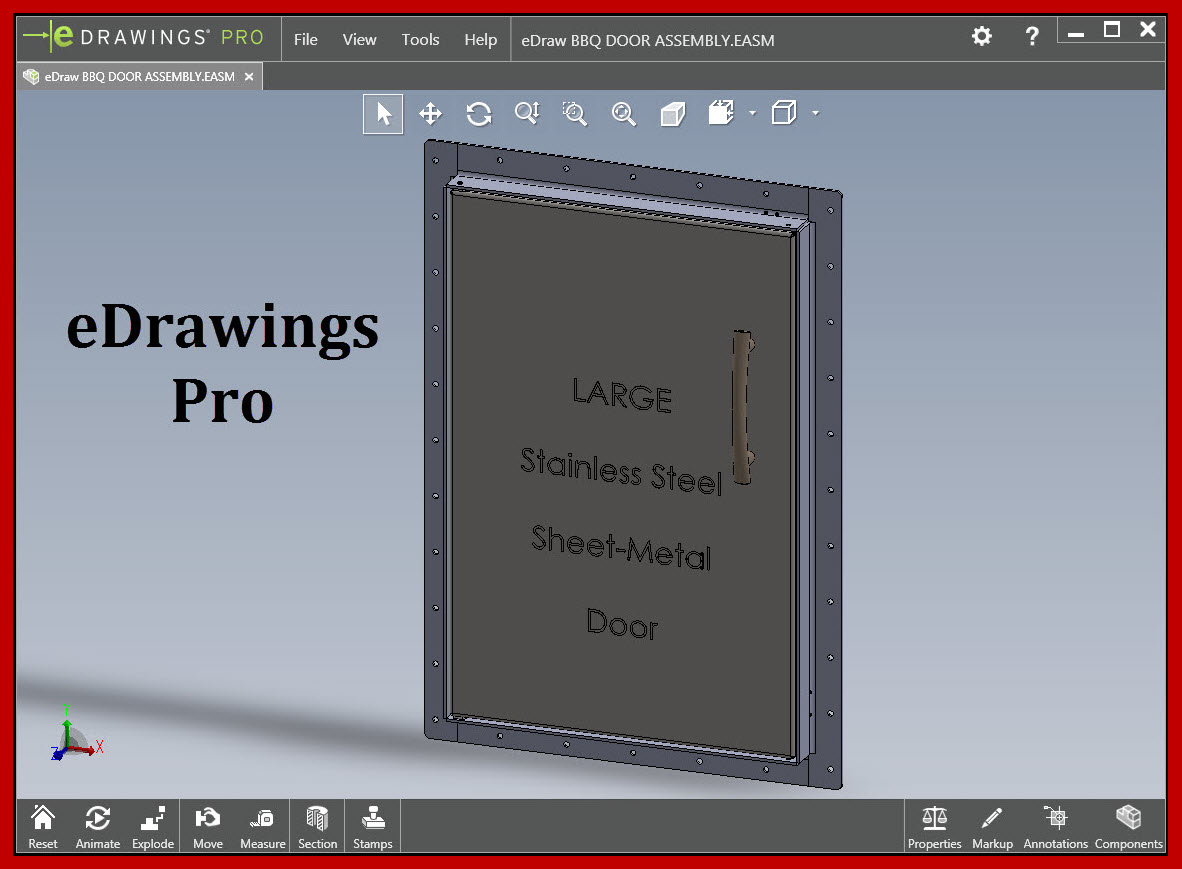Open the Tools menu

click(x=420, y=39)
